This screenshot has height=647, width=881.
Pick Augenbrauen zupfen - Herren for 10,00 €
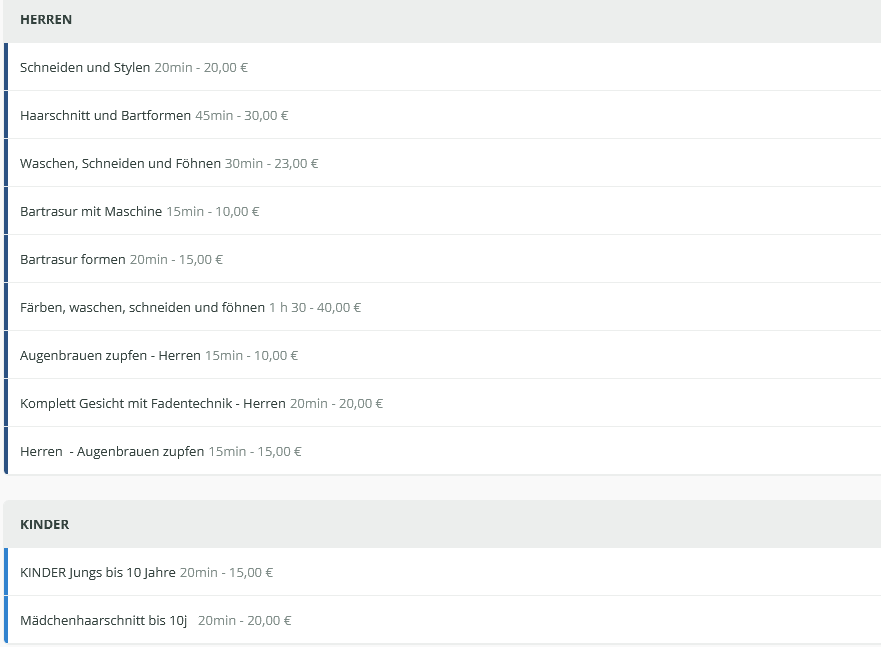click(x=110, y=356)
